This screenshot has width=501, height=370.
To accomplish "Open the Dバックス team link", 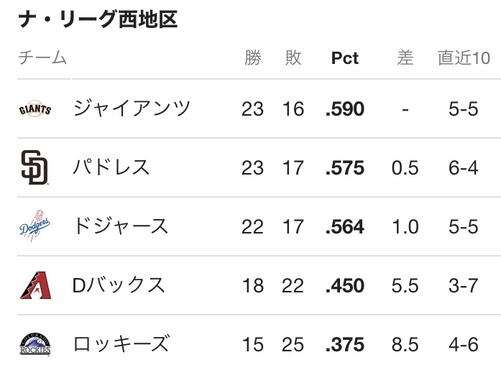I will tap(119, 285).
